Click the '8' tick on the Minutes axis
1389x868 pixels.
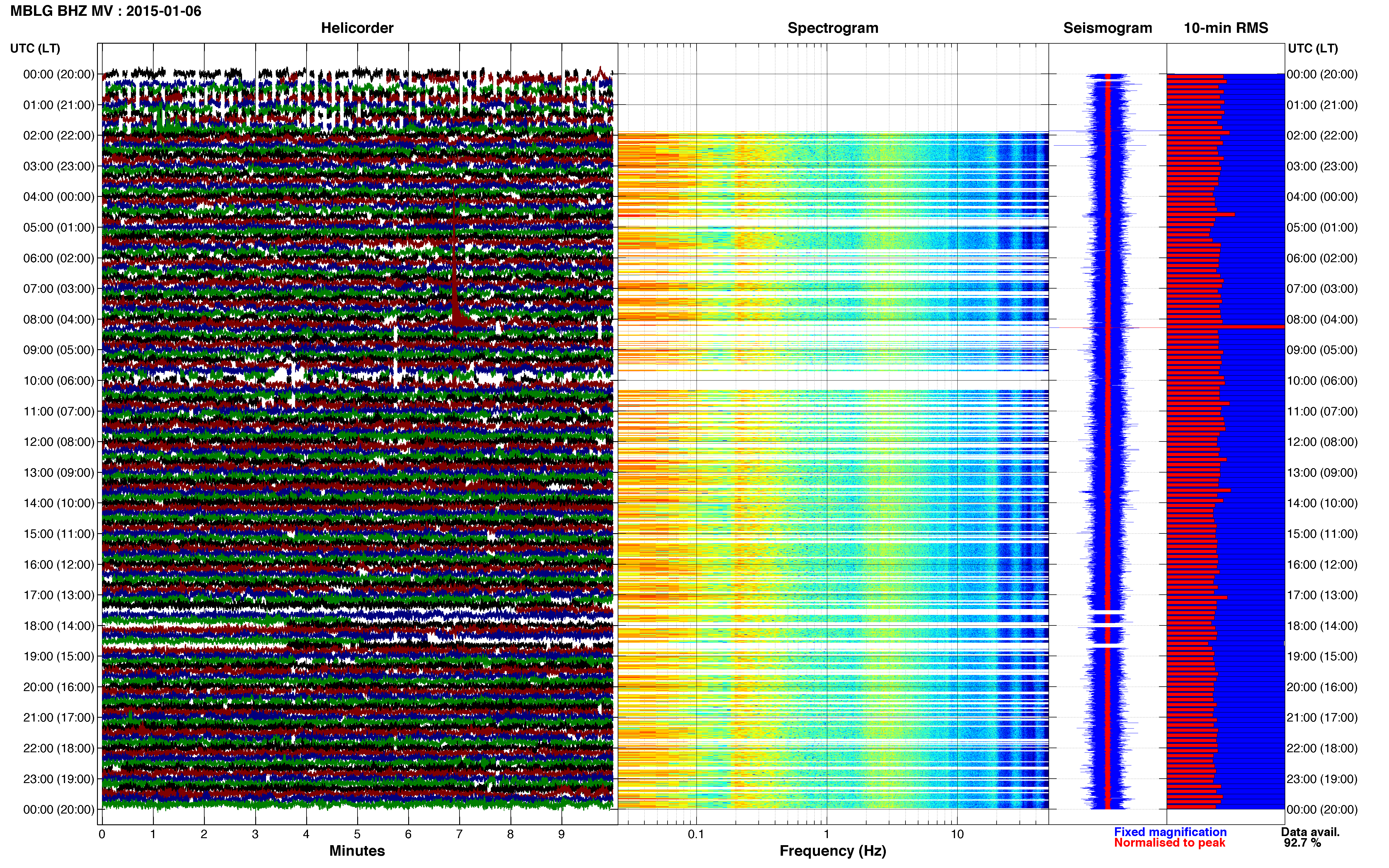(510, 835)
